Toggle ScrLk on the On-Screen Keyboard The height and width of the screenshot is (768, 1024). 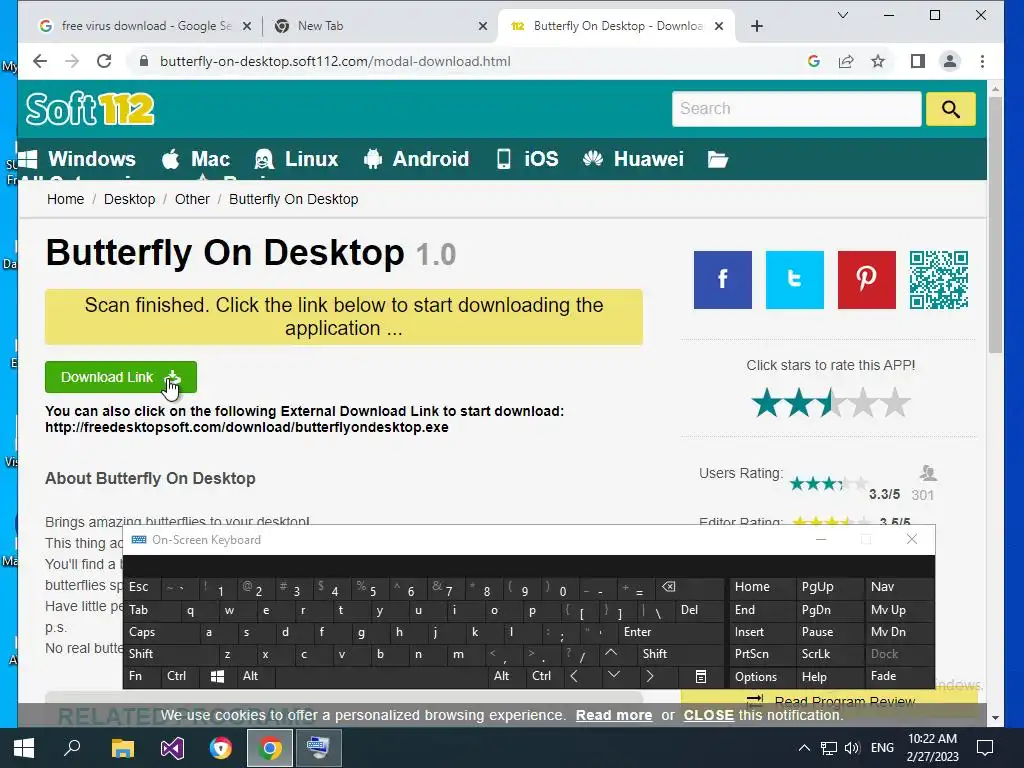828,654
